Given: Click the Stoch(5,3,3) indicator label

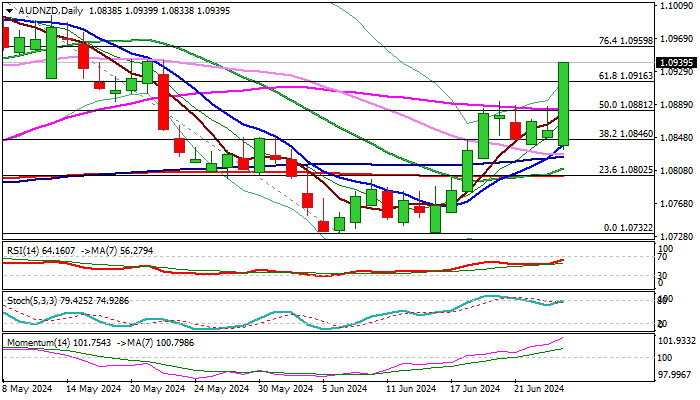Looking at the screenshot, I should click(x=32, y=301).
